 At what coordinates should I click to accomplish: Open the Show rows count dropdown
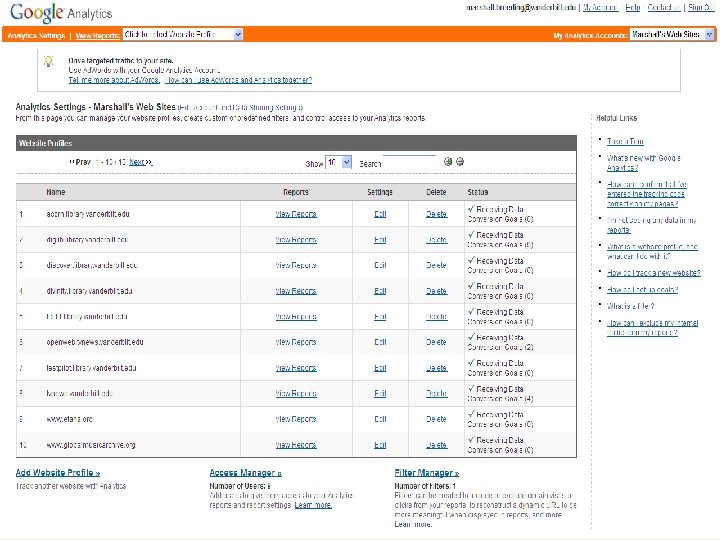click(338, 163)
